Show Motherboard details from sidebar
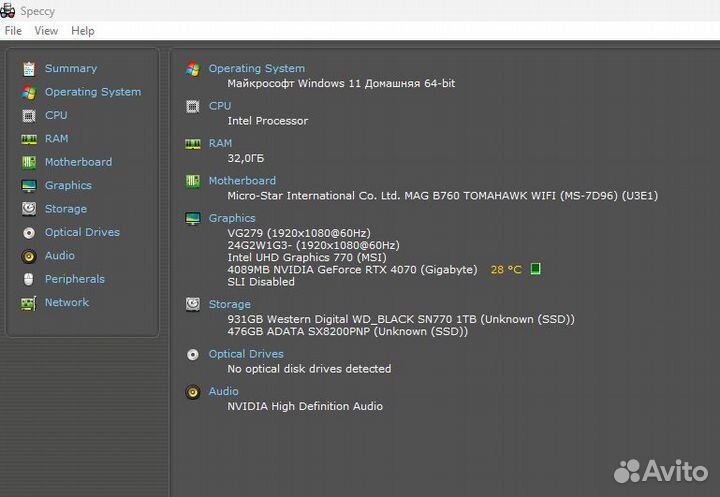The height and width of the screenshot is (497, 720). [x=78, y=162]
